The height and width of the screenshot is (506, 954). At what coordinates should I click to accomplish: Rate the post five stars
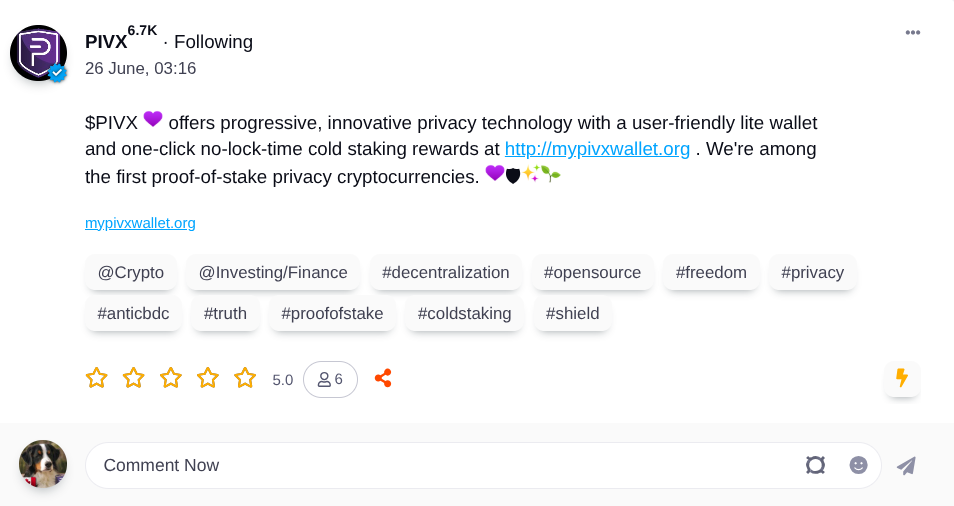(x=245, y=378)
